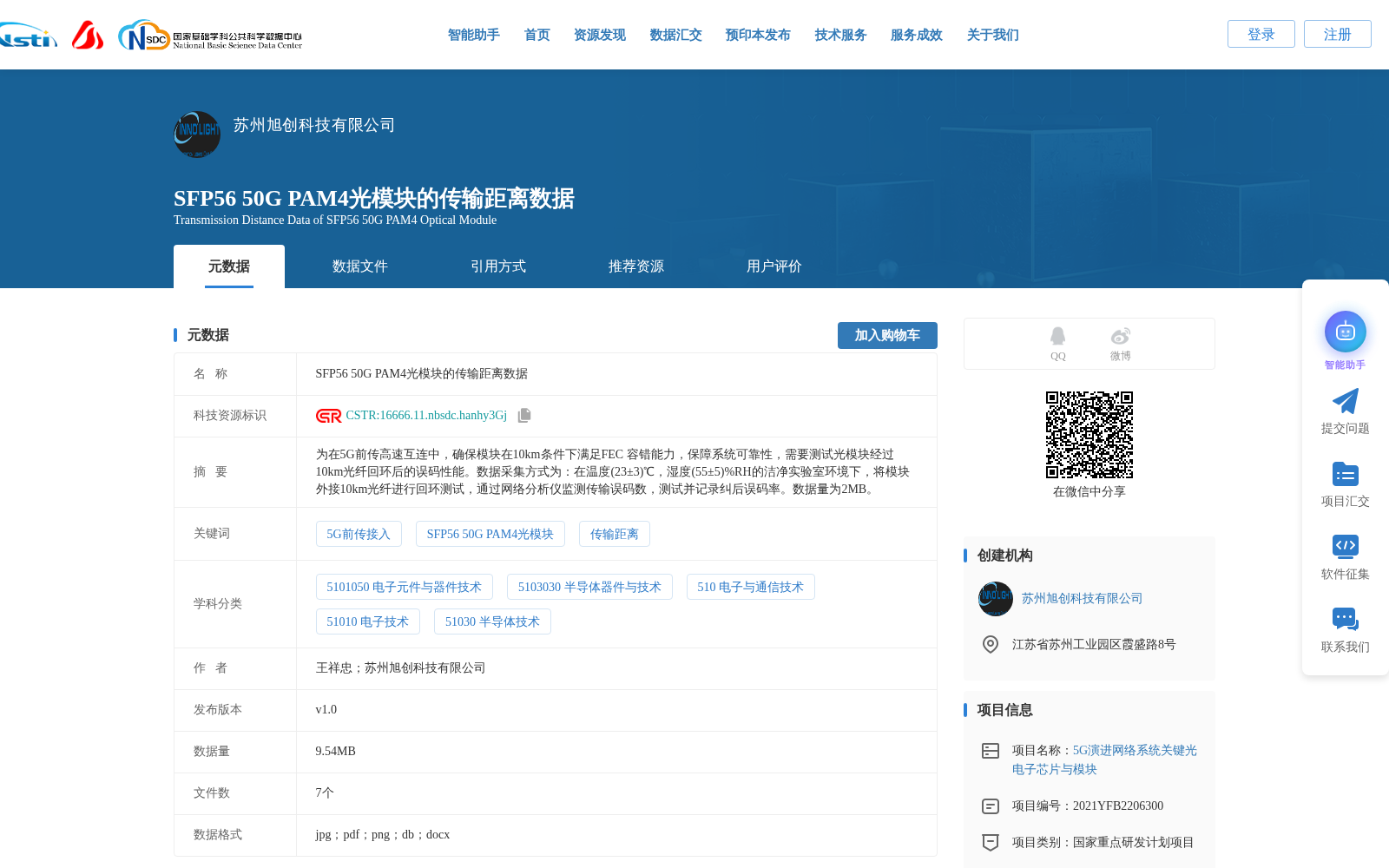Open 技术服务 menu item

[x=840, y=35]
